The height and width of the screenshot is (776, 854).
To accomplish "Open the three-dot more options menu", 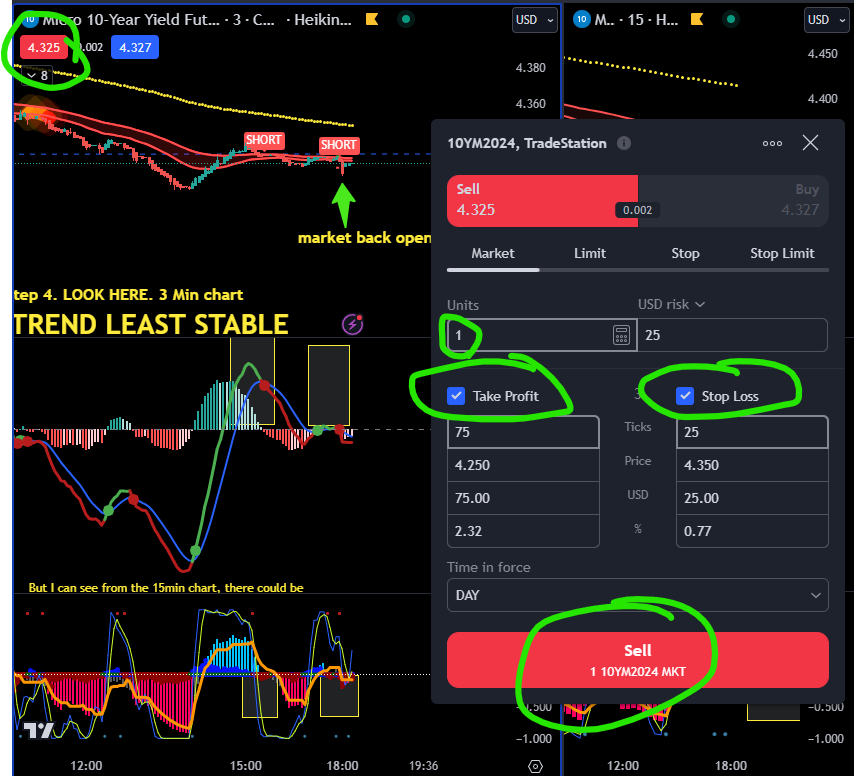I will [772, 143].
